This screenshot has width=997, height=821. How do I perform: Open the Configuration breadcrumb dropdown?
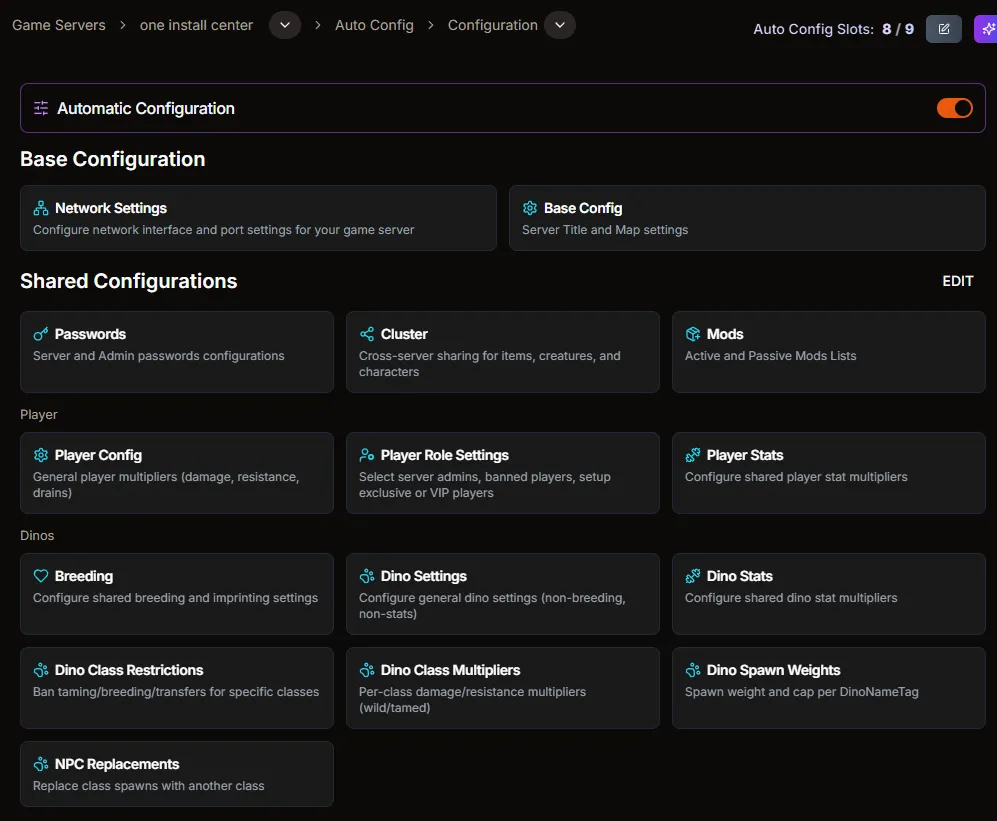pos(559,25)
